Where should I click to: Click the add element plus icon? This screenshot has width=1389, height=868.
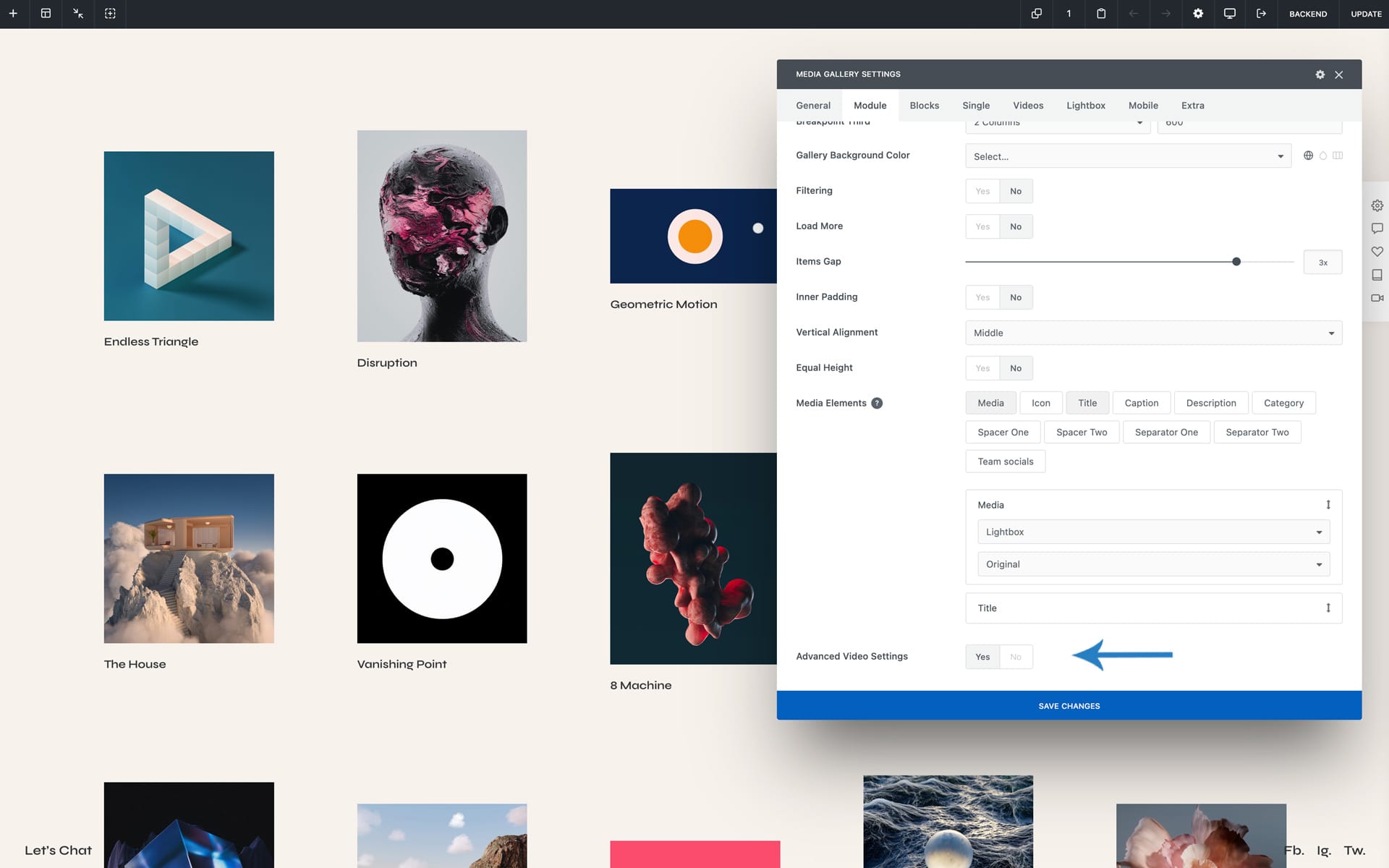(x=13, y=14)
